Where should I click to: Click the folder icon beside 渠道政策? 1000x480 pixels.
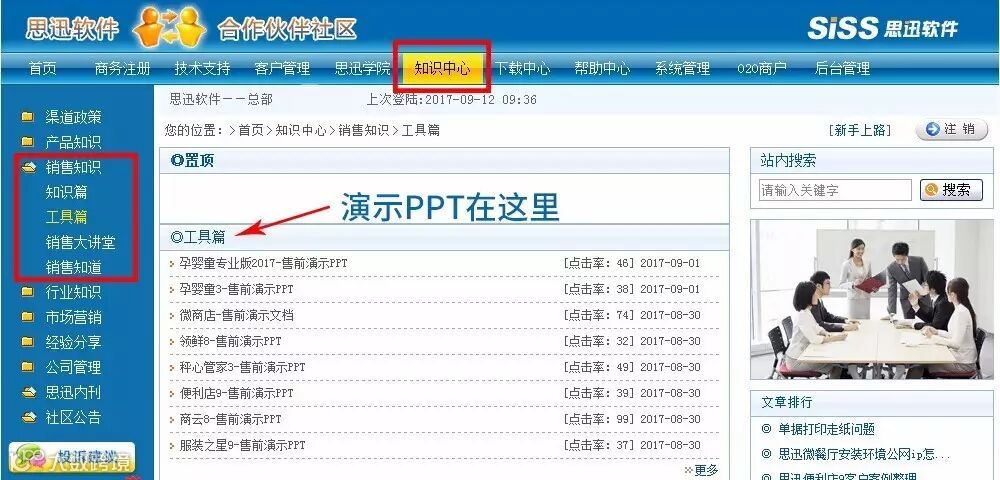[27, 117]
